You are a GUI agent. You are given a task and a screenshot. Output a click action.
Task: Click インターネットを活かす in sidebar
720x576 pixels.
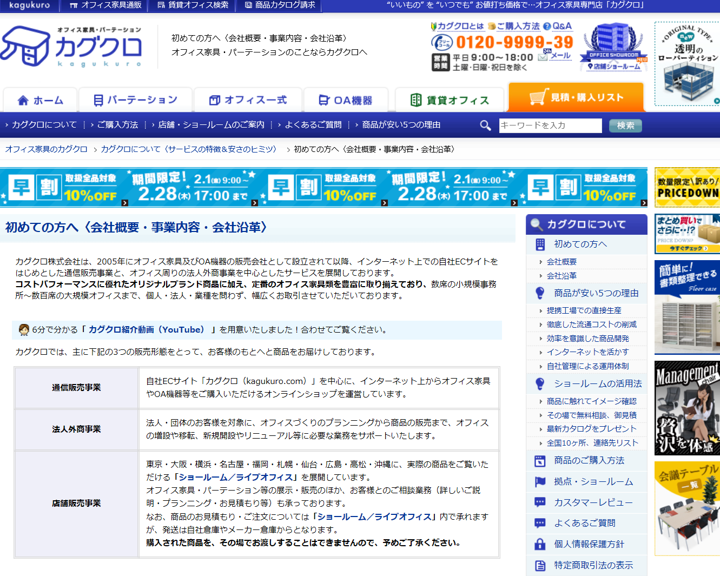click(x=588, y=352)
